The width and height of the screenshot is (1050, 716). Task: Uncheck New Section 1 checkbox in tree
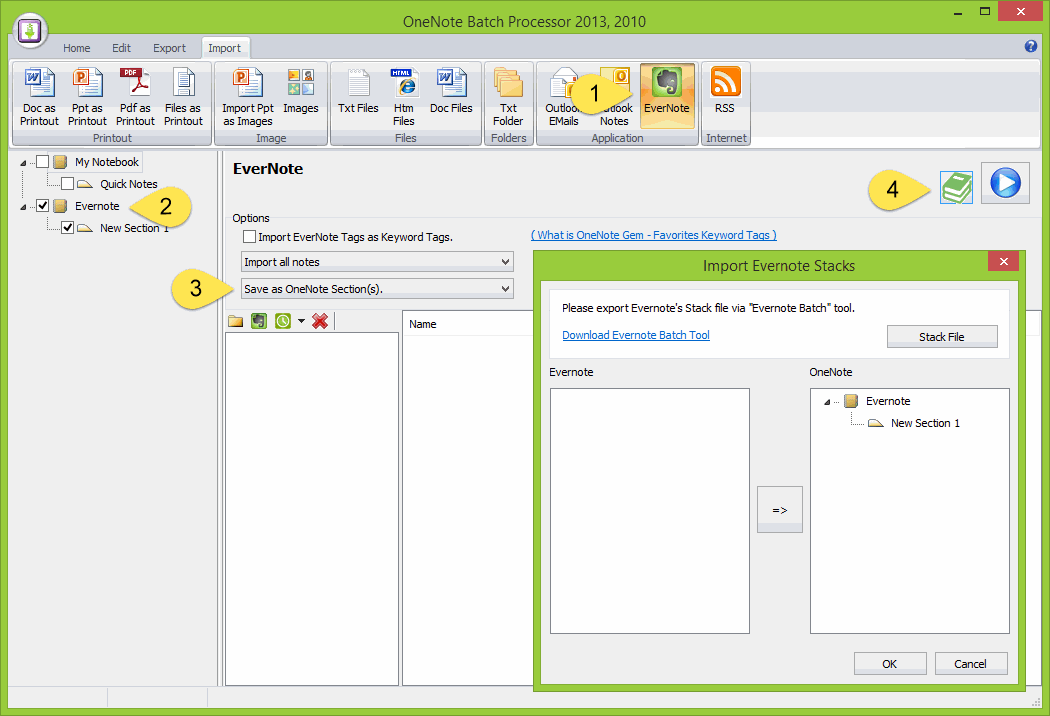click(x=68, y=228)
